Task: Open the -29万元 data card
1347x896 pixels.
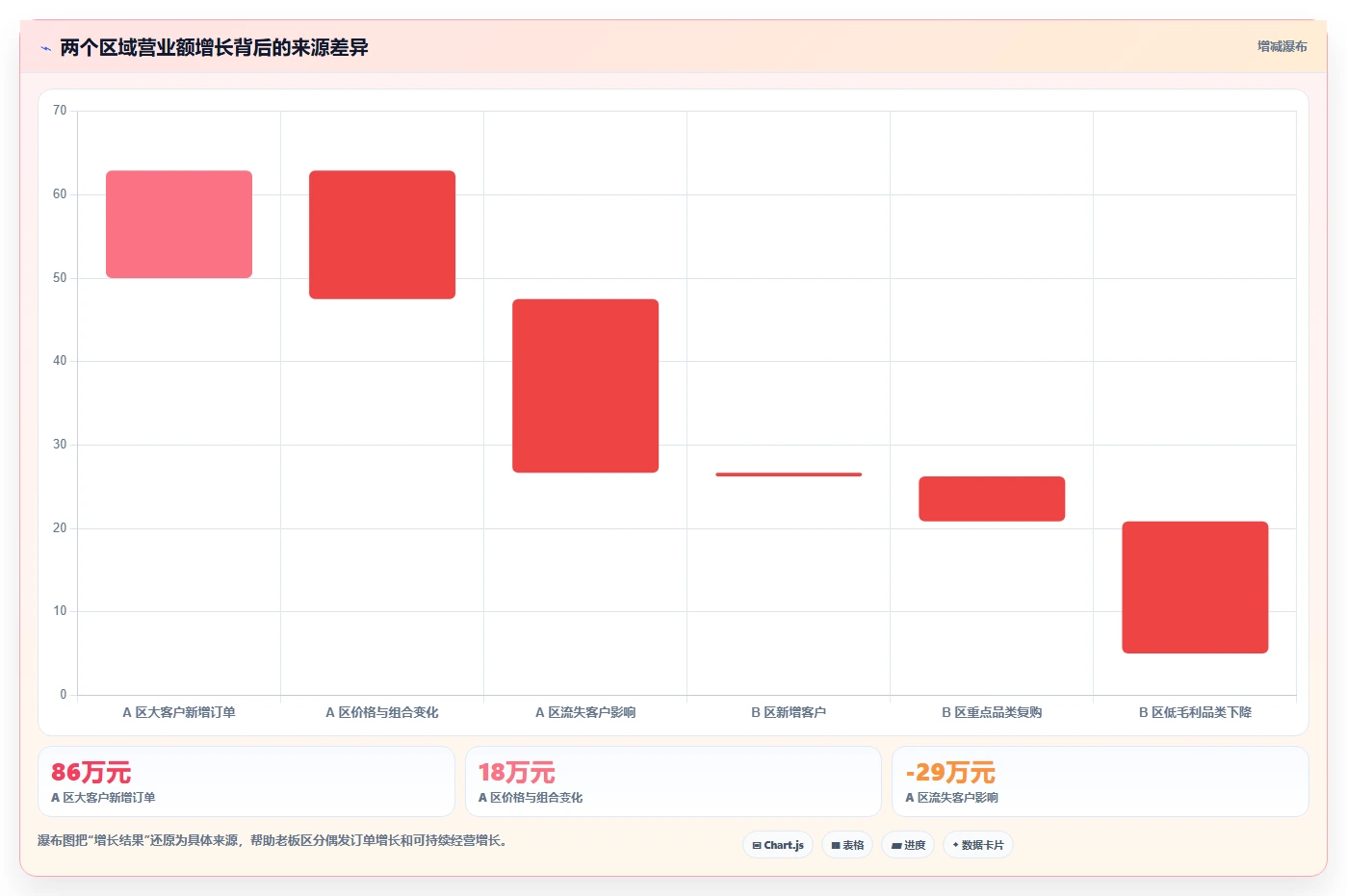Action: click(1101, 781)
